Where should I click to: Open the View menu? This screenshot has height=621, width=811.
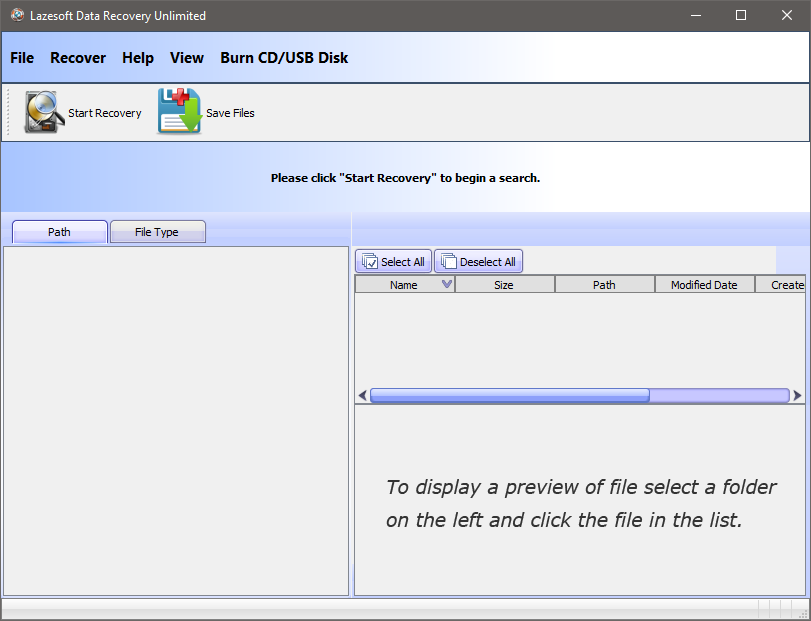pos(187,58)
